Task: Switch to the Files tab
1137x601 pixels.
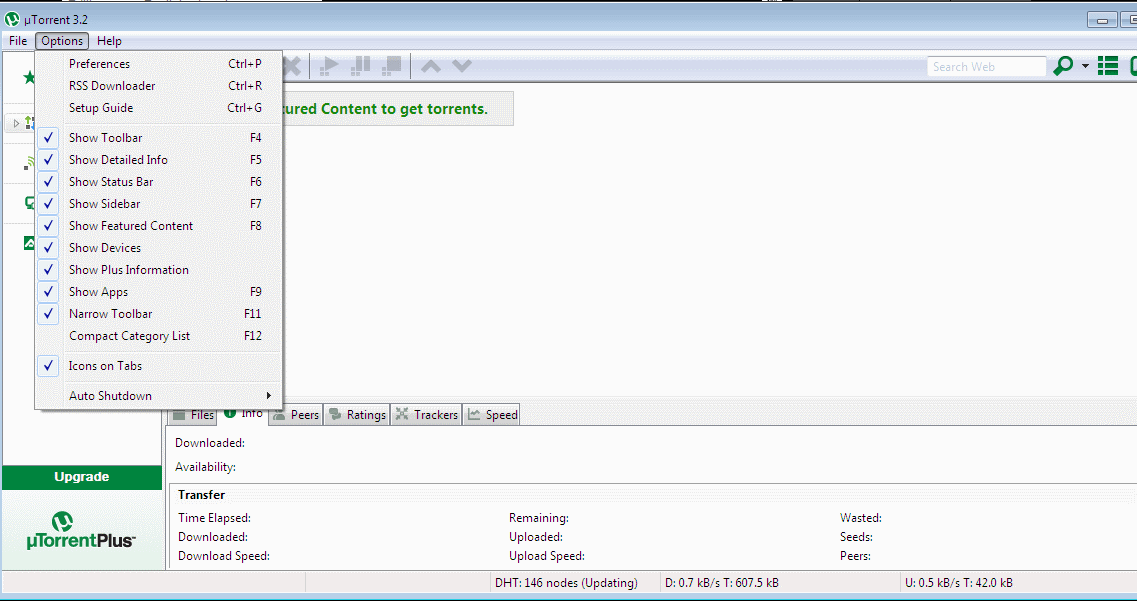Action: click(192, 415)
